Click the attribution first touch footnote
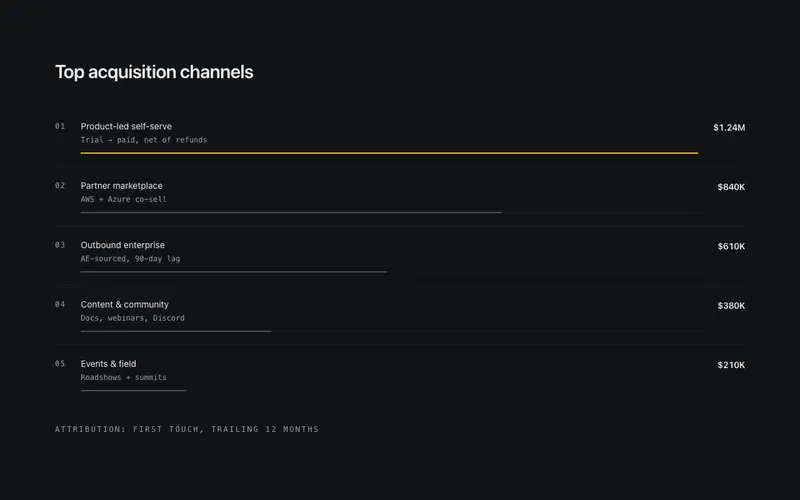The image size is (800, 500). [187, 429]
